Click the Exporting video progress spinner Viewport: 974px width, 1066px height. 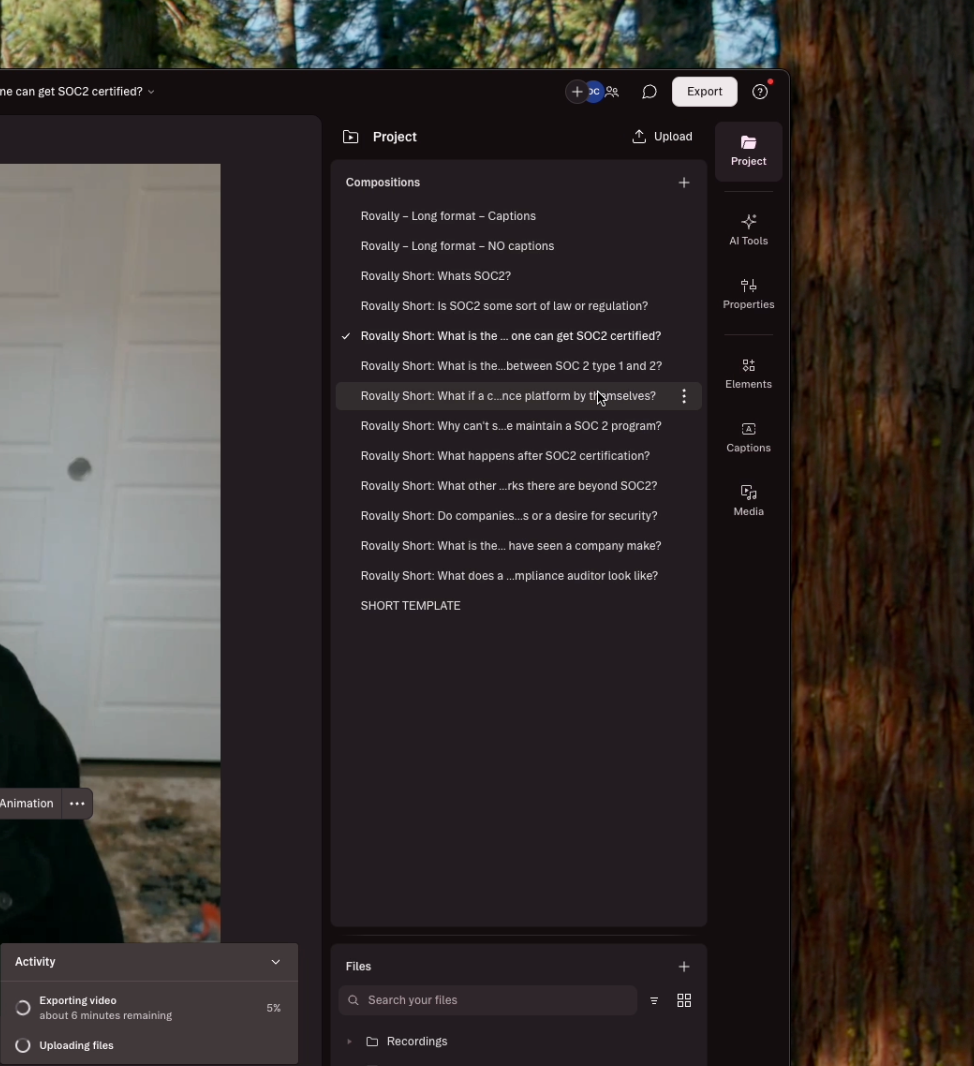point(23,1008)
